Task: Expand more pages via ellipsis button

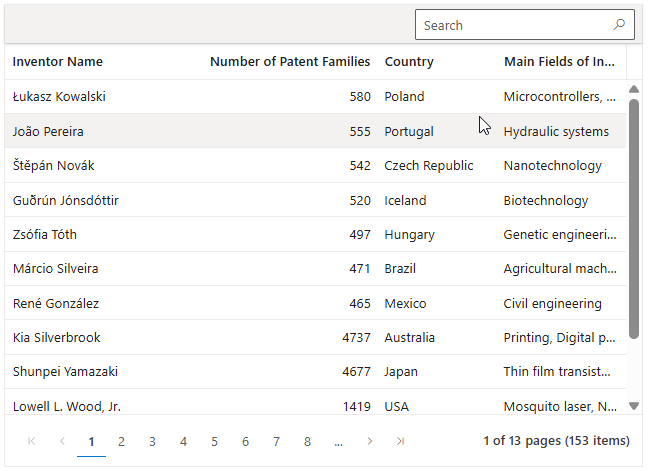Action: 339,441
